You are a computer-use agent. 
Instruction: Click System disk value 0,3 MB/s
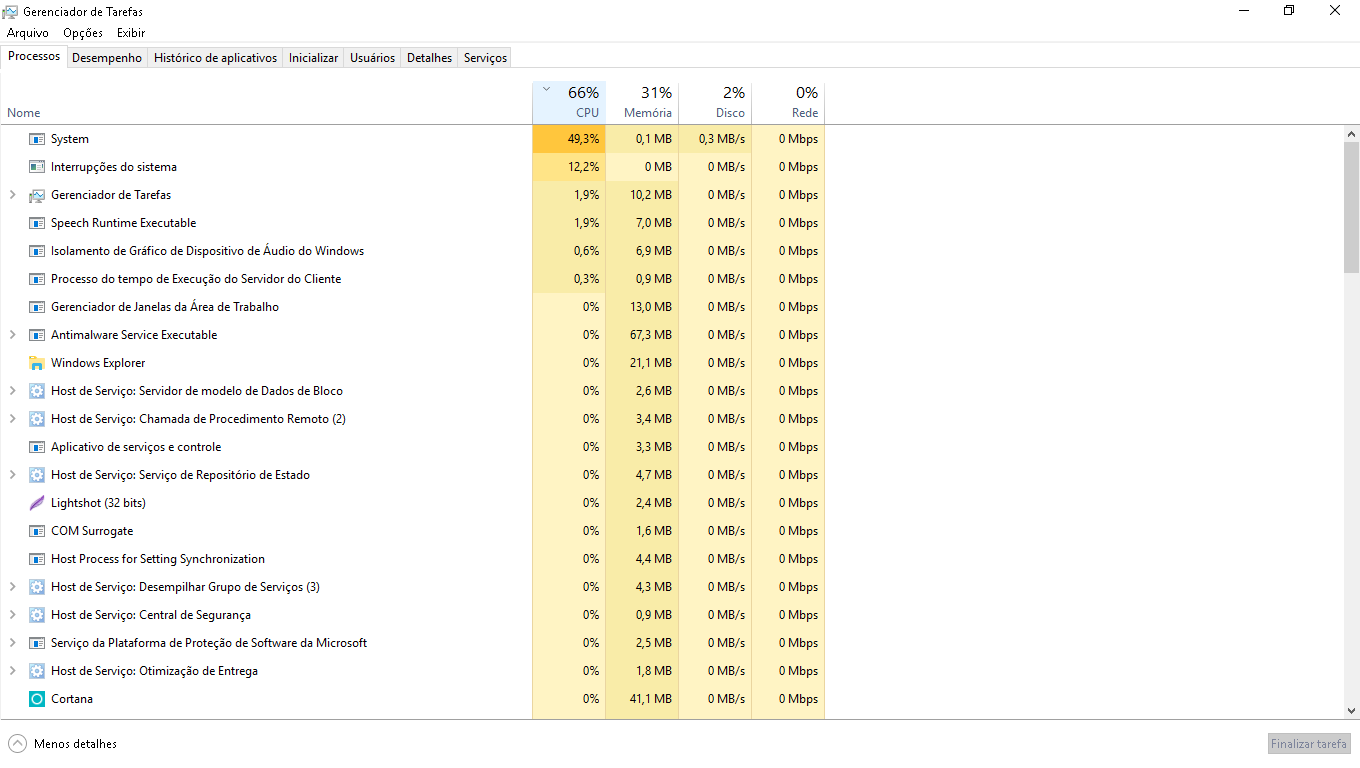coord(722,139)
